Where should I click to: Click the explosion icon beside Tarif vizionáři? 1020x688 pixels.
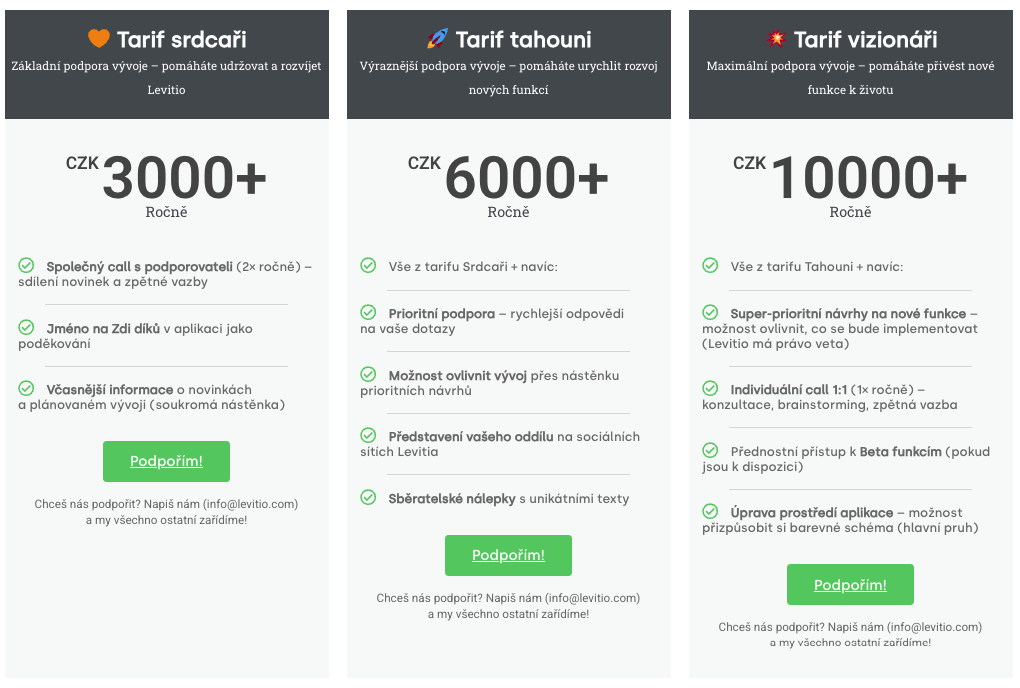pyautogui.click(x=776, y=39)
